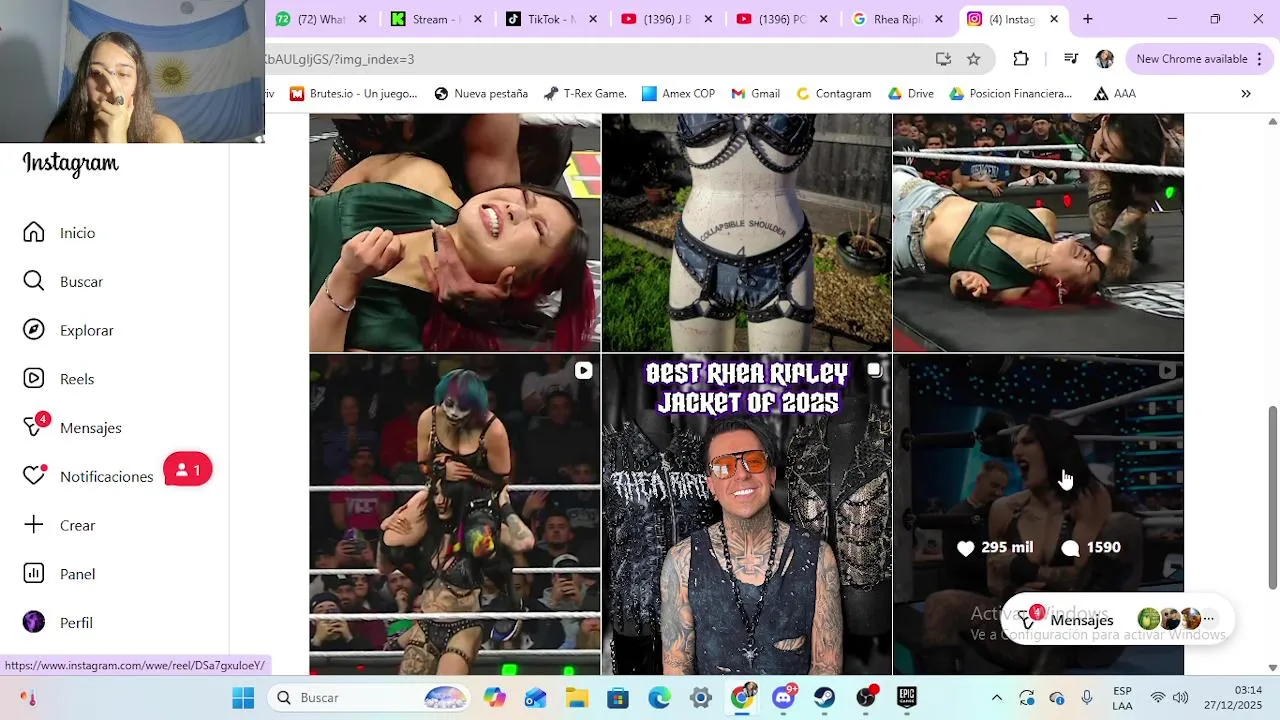Open Epic Games from the taskbar
This screenshot has width=1280, height=720.
907,698
